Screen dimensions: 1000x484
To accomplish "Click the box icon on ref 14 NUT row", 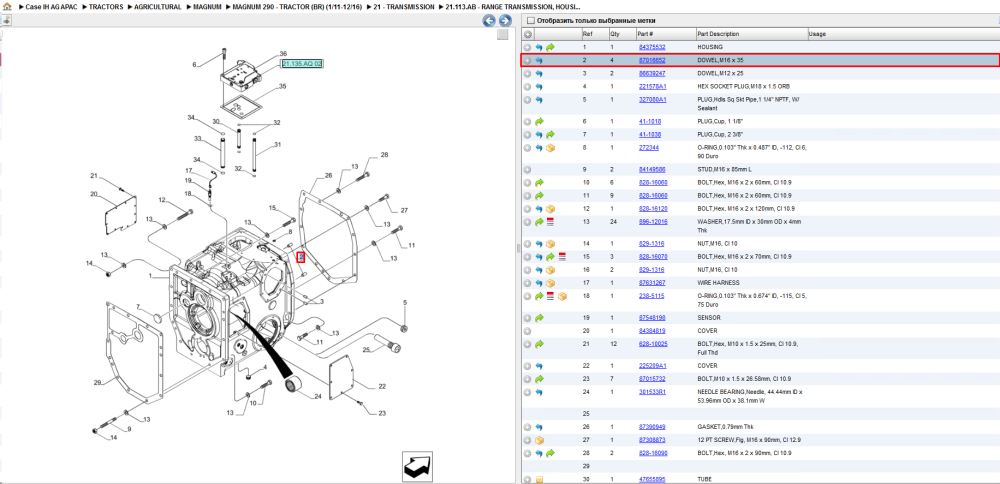I will (x=550, y=244).
